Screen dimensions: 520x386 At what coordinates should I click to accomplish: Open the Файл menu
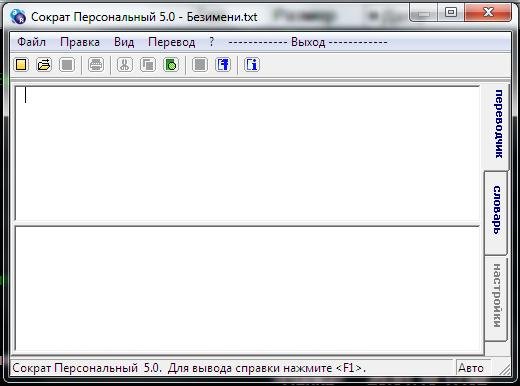pyautogui.click(x=32, y=42)
